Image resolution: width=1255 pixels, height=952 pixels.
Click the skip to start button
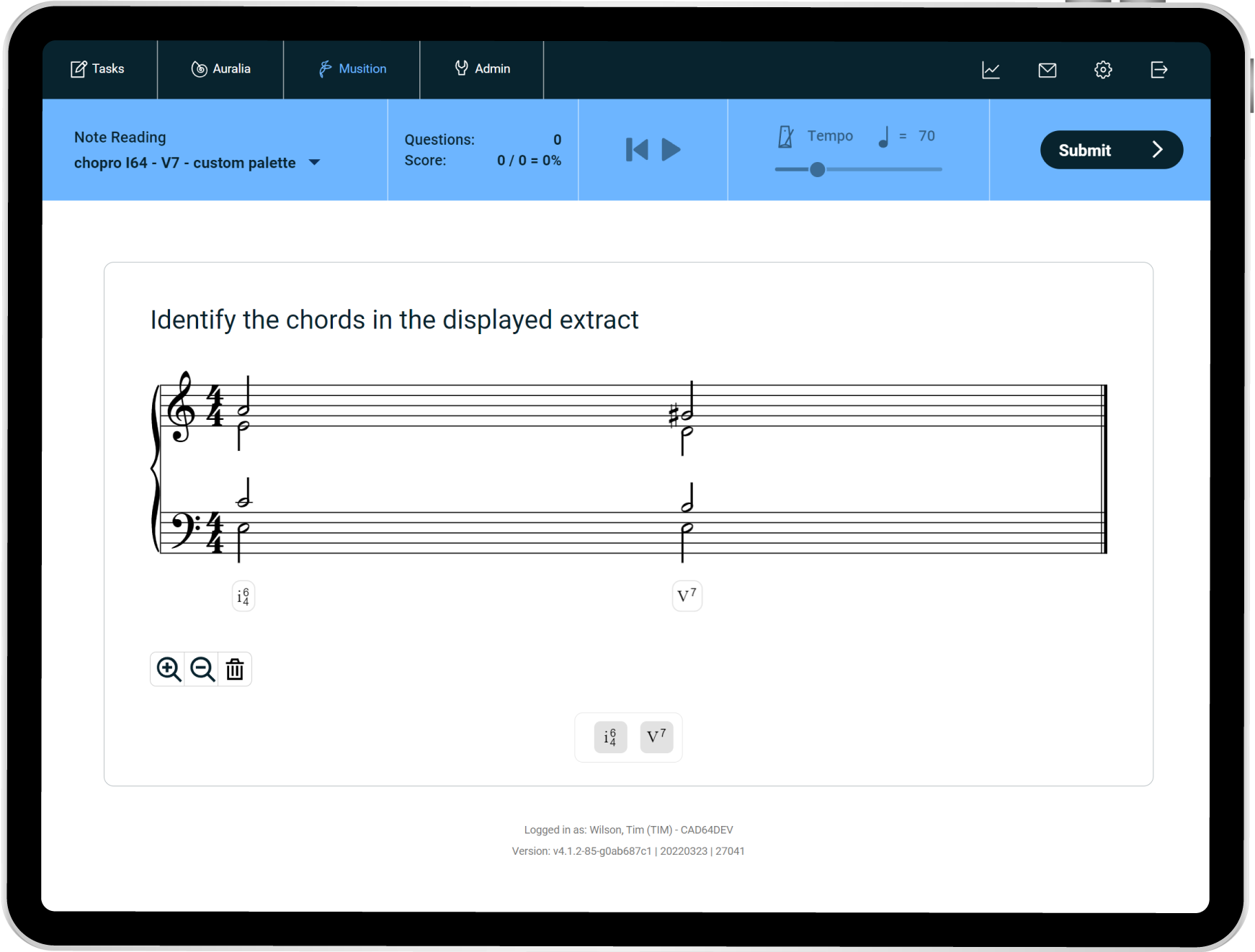(637, 150)
